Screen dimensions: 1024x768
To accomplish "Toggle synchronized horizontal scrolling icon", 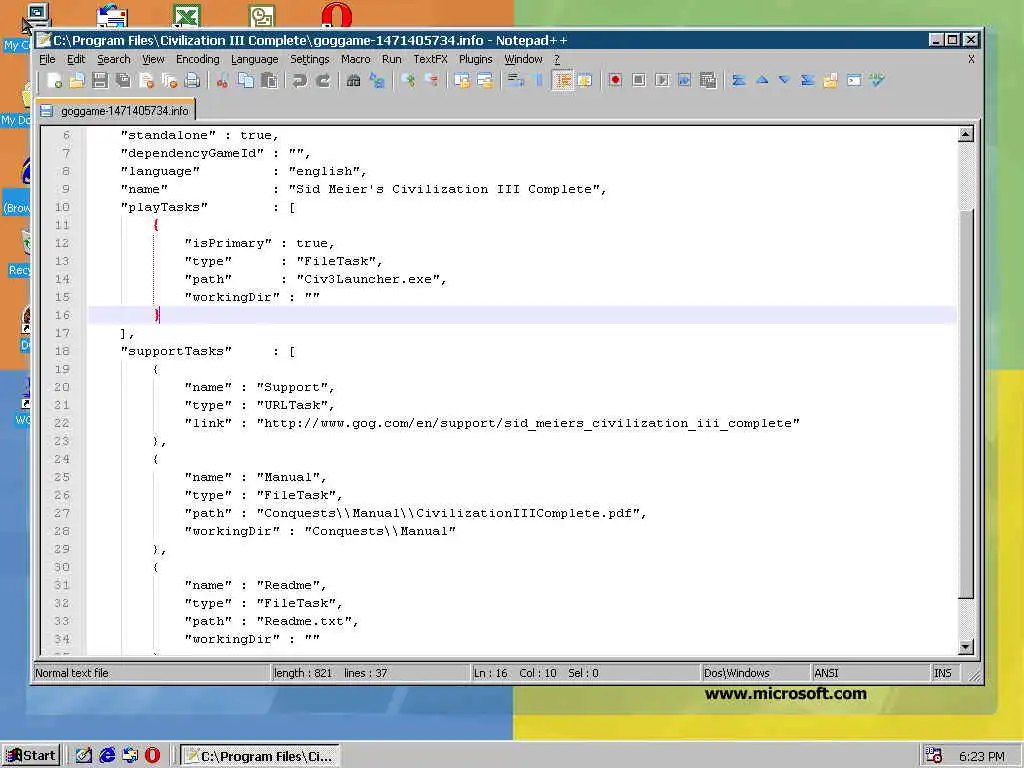I will pyautogui.click(x=485, y=80).
